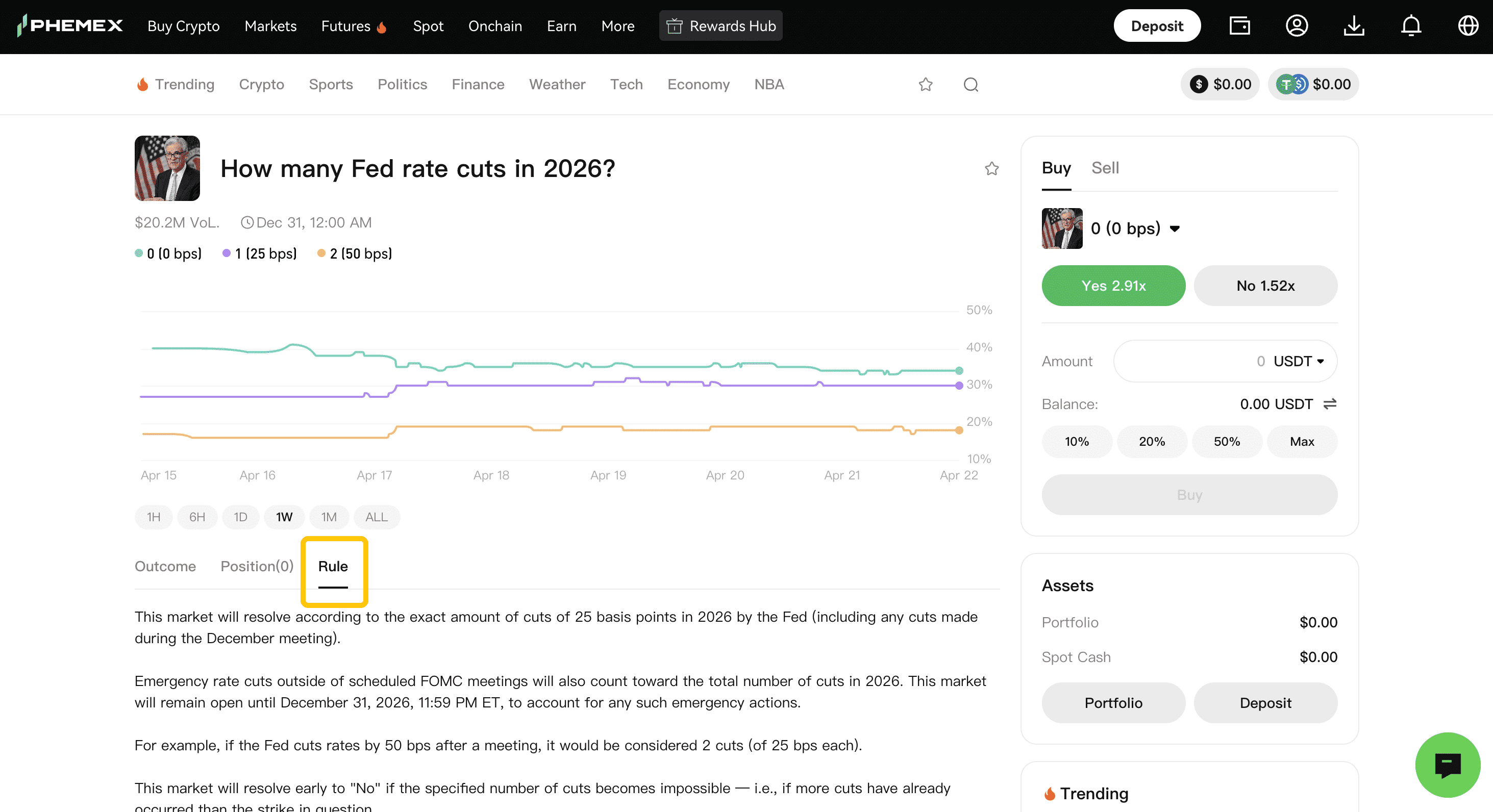Expand the 0 (0 bps) outcome dropdown
This screenshot has height=812, width=1493.
pyautogui.click(x=1174, y=229)
